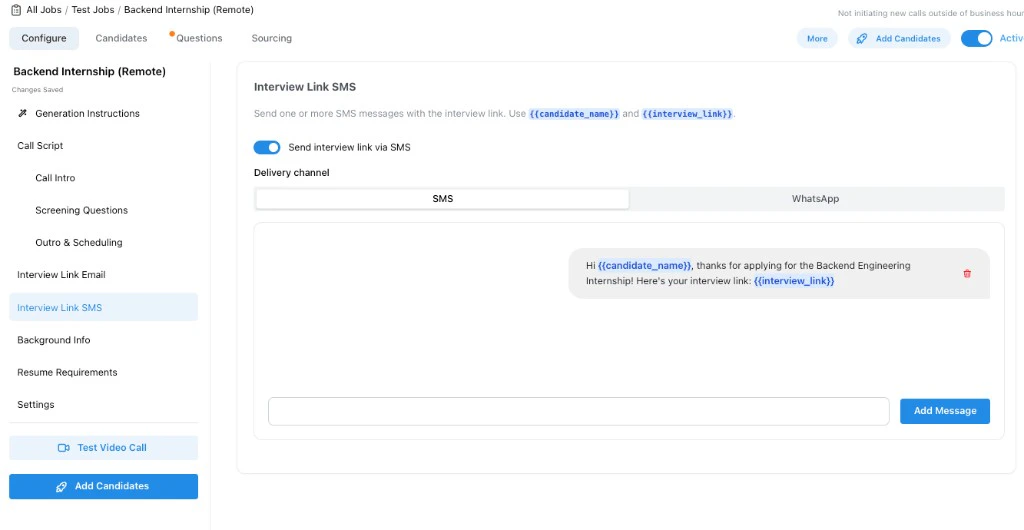Screen dimensions: 1024x530
Task: Click the video camera icon in Test Video Call
Action: [x=63, y=448]
